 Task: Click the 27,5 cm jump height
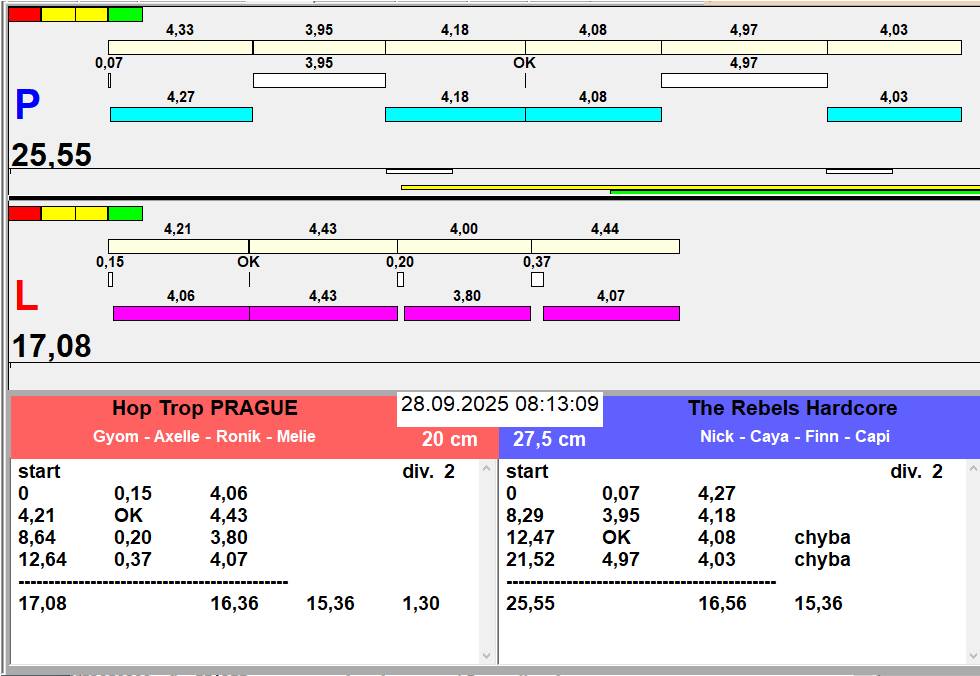[x=549, y=439]
